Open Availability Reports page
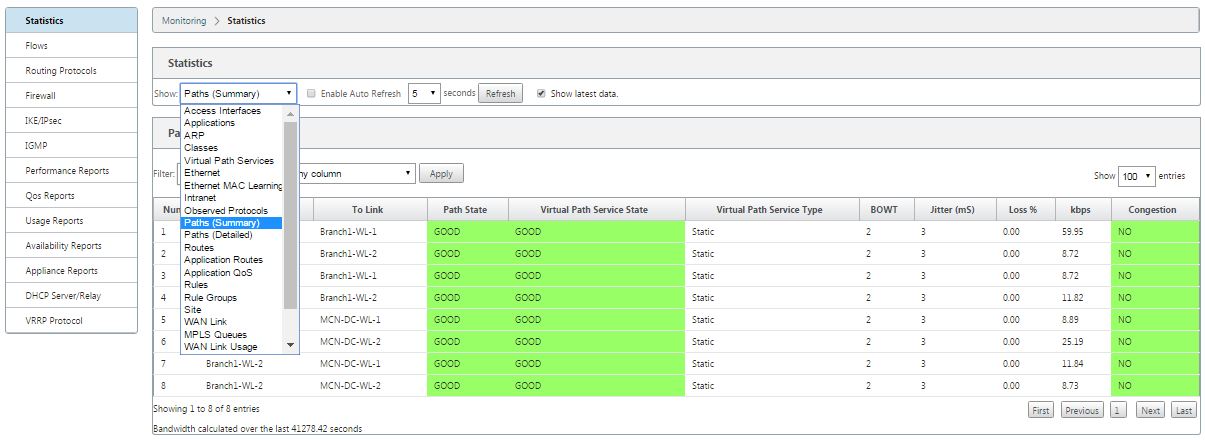 [71, 246]
